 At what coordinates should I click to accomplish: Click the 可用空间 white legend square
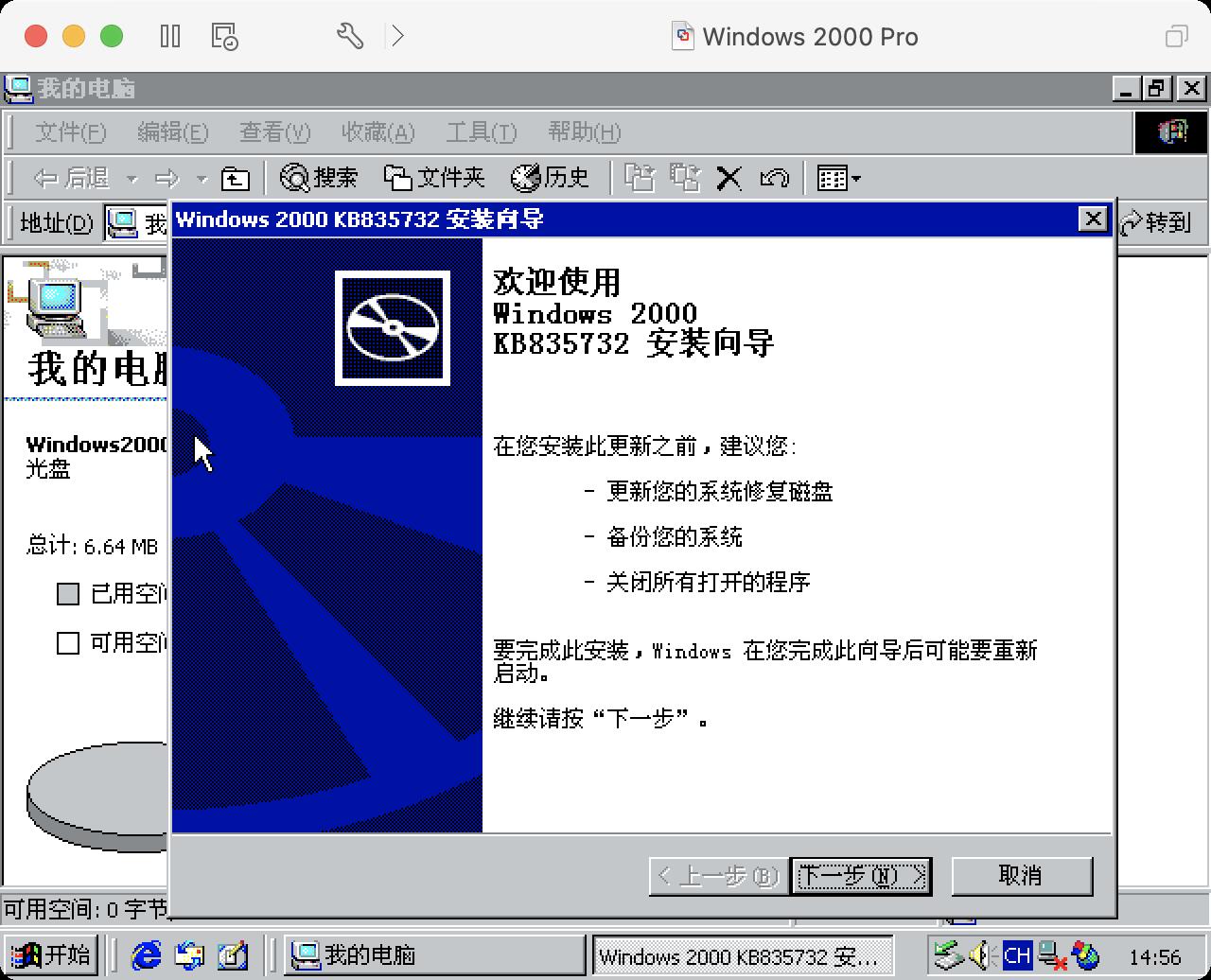[x=68, y=643]
